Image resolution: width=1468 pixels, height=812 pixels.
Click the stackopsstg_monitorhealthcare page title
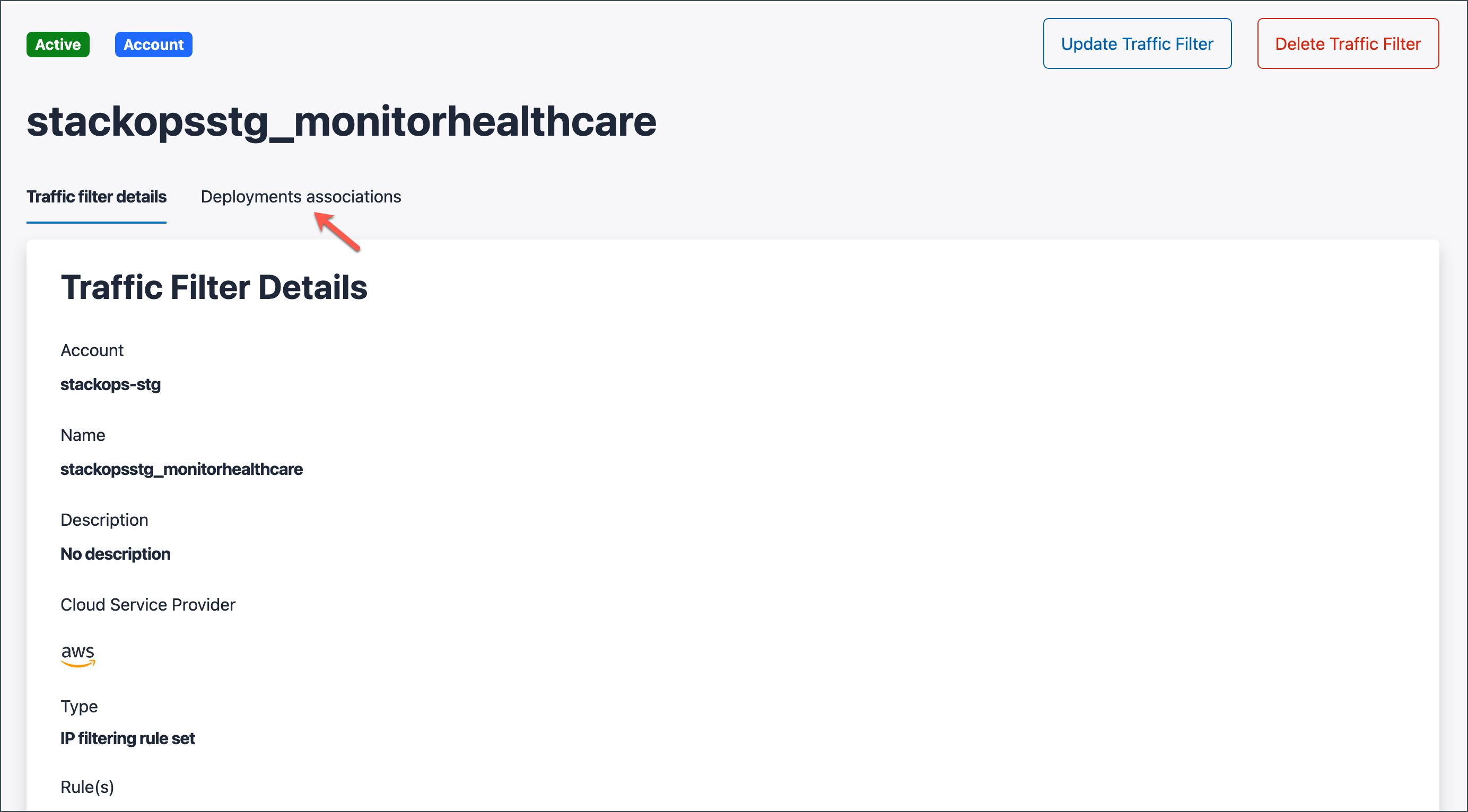point(341,121)
